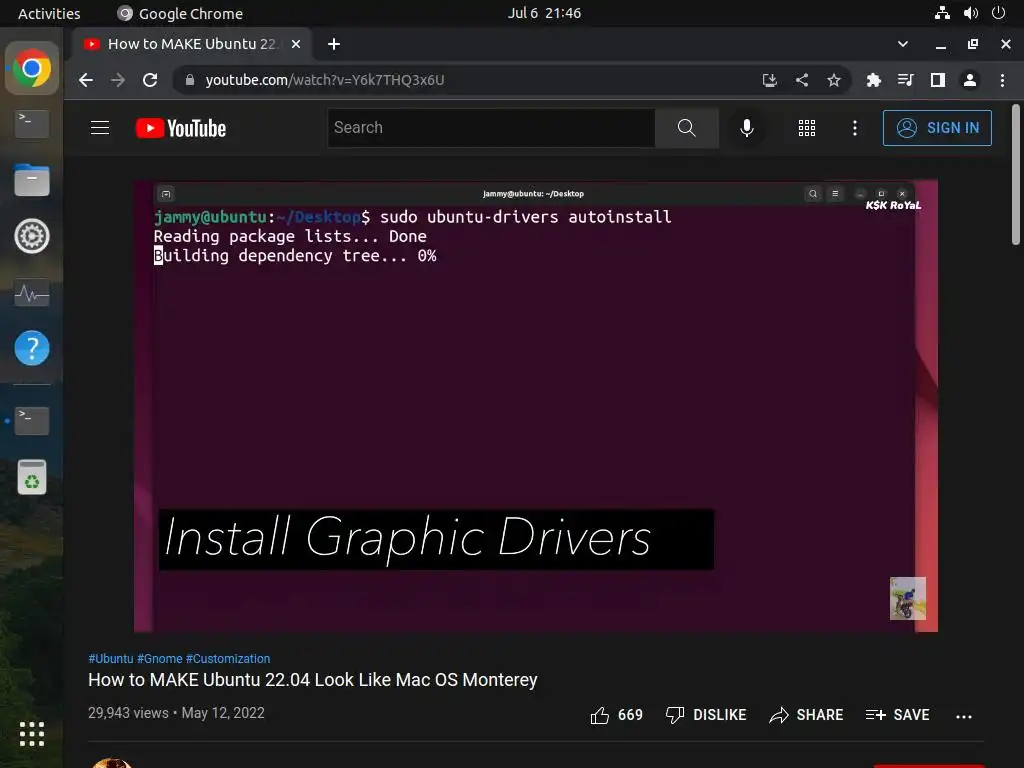Open the Chrome profile icon
This screenshot has height=768, width=1024.
[x=970, y=80]
